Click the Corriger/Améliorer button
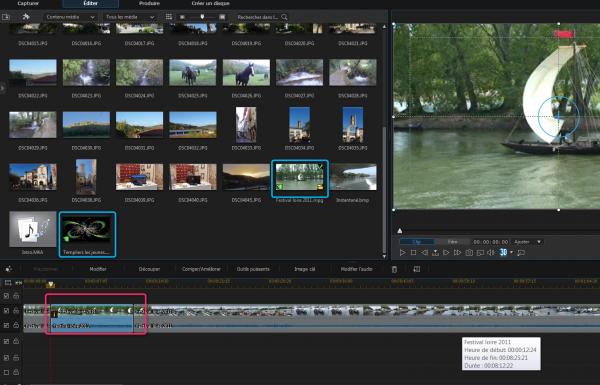600x385 pixels. point(201,269)
